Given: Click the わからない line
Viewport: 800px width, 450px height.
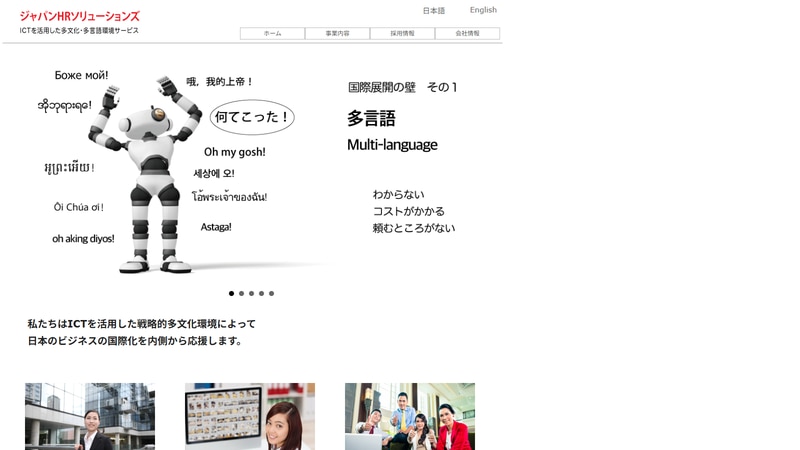Looking at the screenshot, I should pyautogui.click(x=398, y=194).
